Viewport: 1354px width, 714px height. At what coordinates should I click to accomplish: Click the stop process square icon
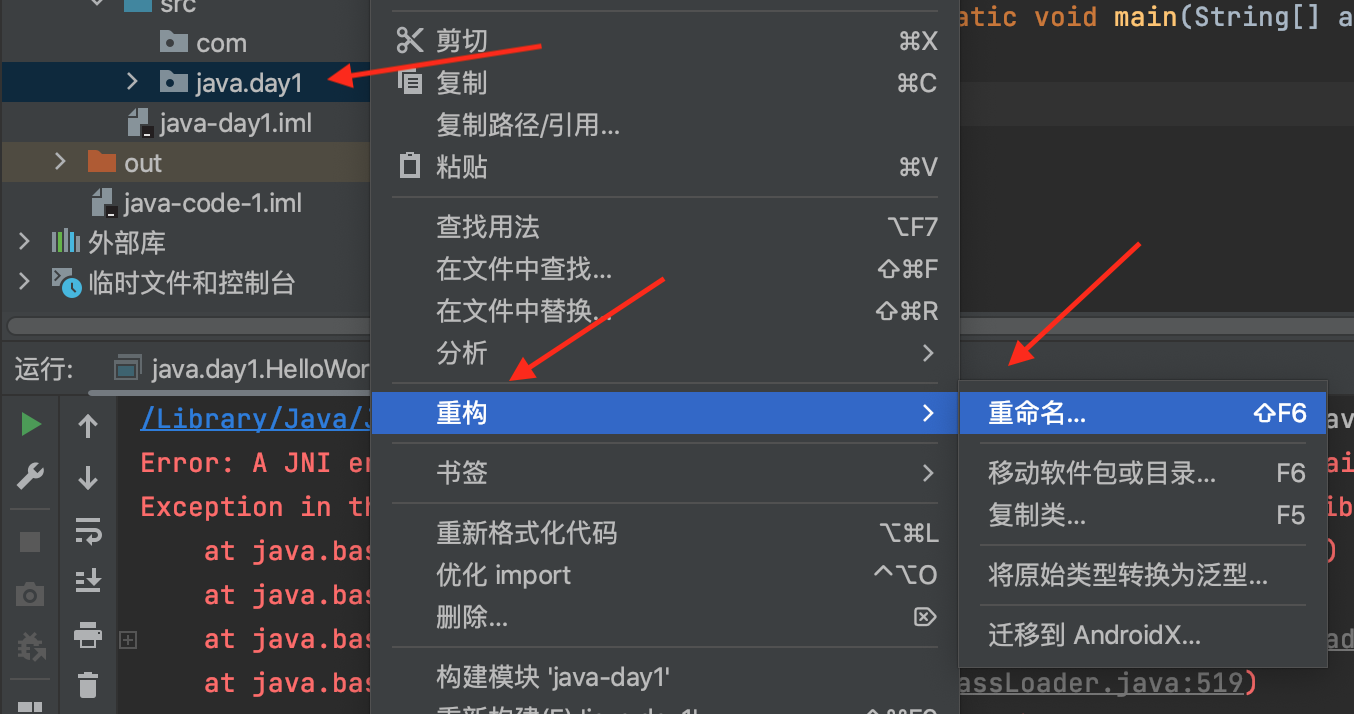click(31, 542)
